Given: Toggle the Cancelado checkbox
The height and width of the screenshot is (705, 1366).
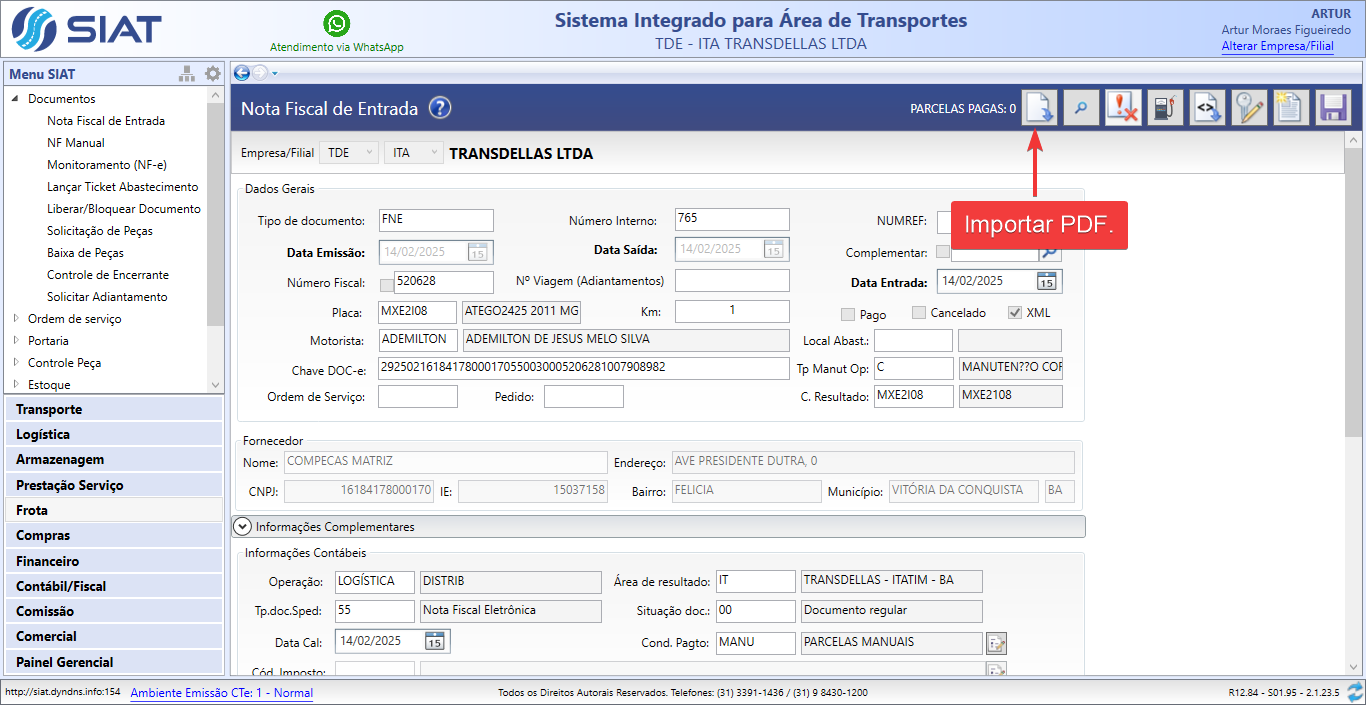Looking at the screenshot, I should pos(919,313).
